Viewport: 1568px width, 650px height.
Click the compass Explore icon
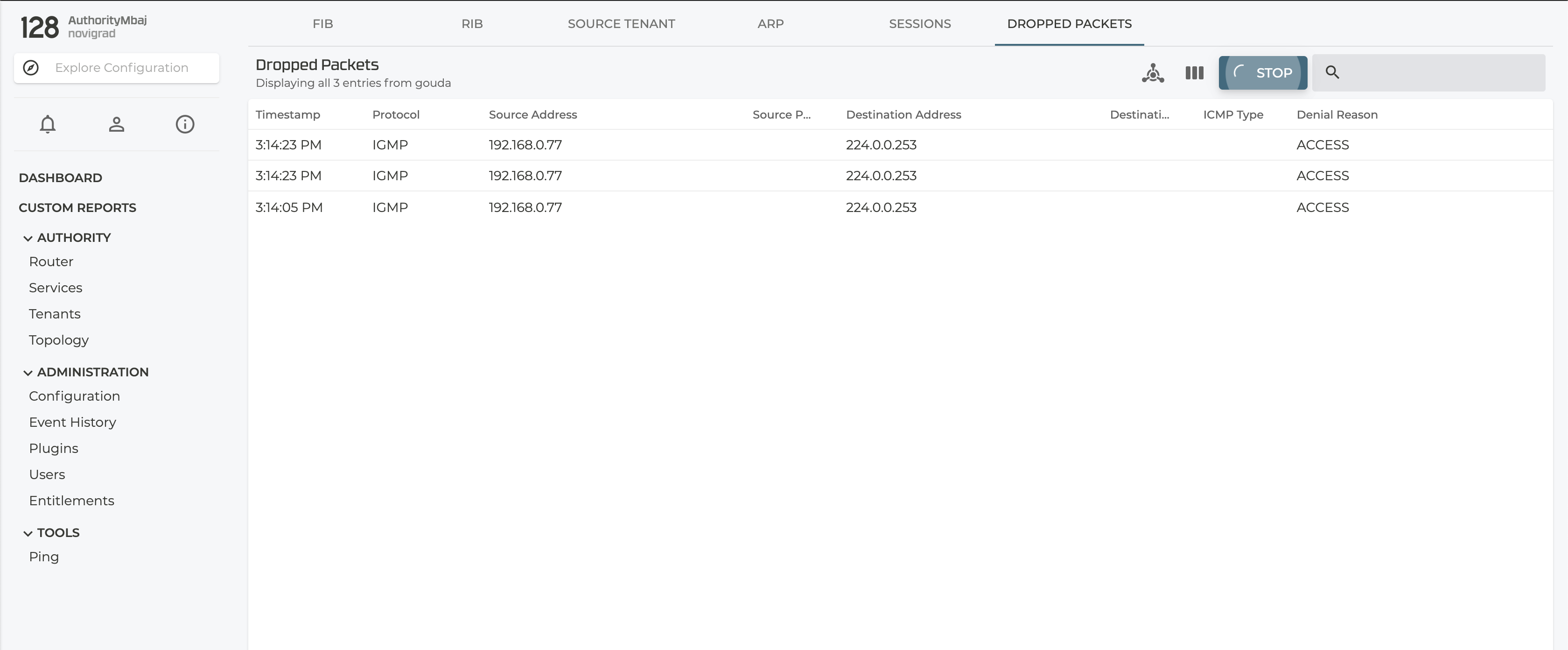tap(31, 68)
